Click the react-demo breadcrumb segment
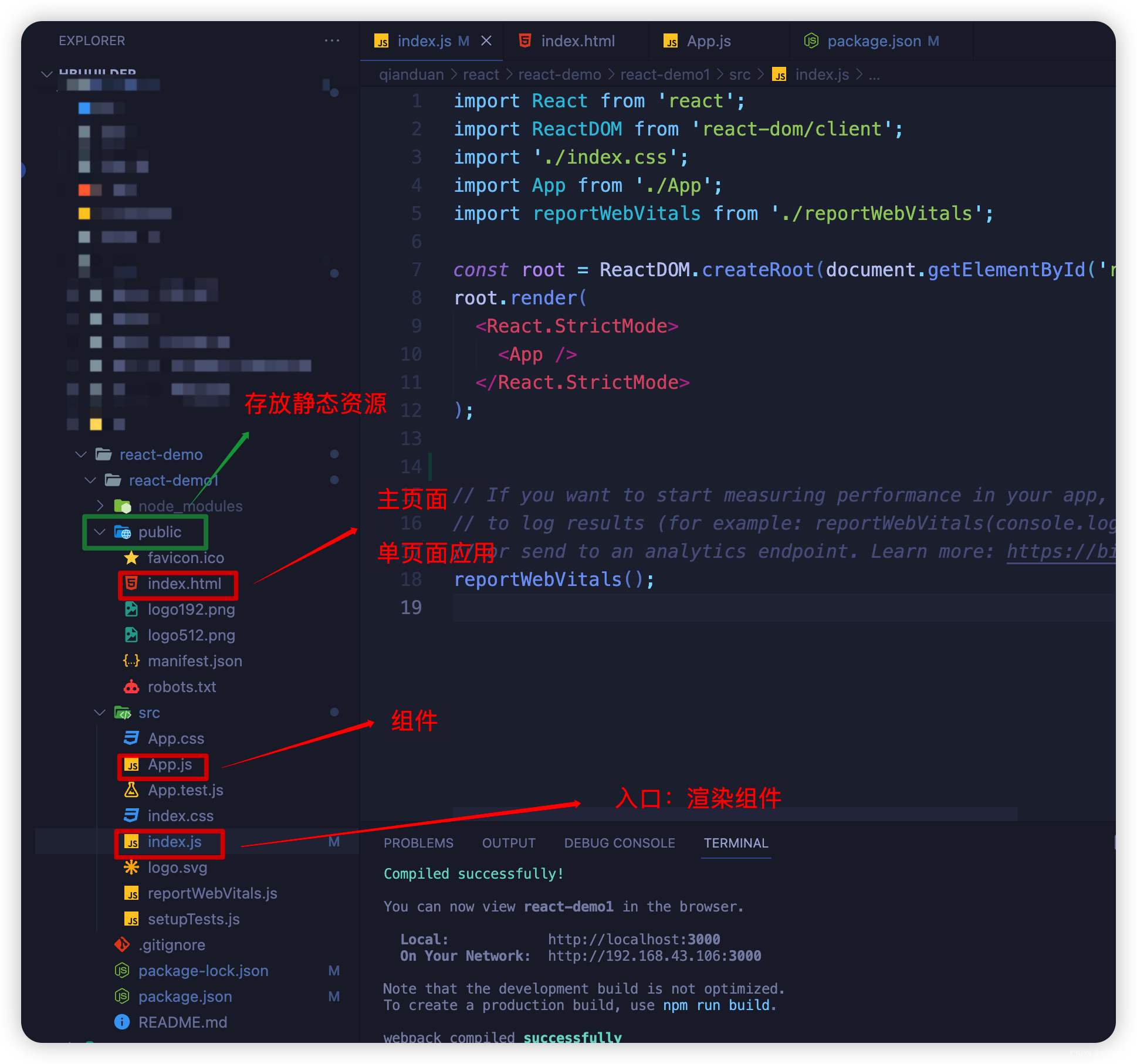Viewport: 1137px width, 1064px height. (559, 74)
